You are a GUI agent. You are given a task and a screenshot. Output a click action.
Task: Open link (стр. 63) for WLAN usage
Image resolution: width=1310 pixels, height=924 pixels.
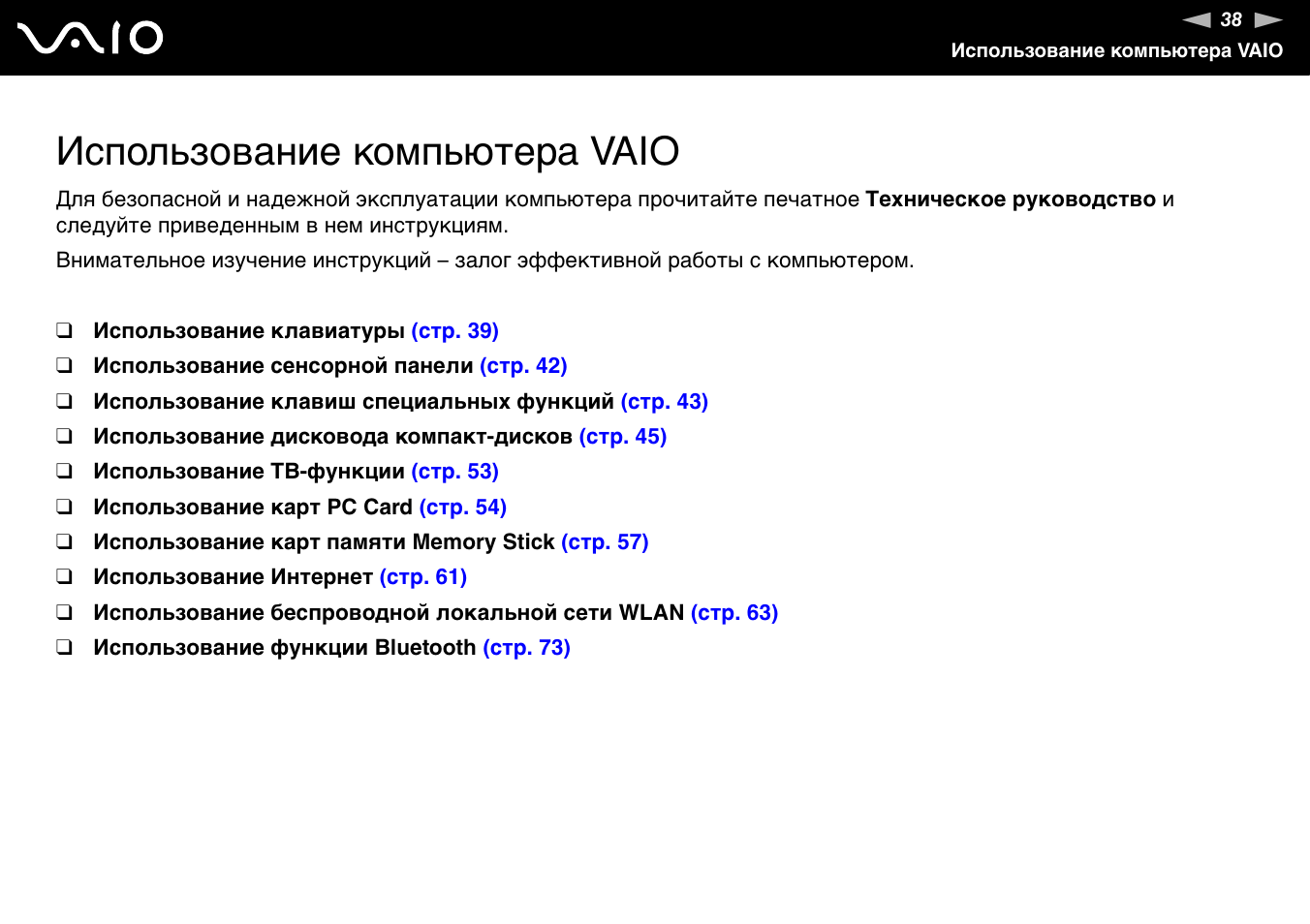click(x=734, y=613)
